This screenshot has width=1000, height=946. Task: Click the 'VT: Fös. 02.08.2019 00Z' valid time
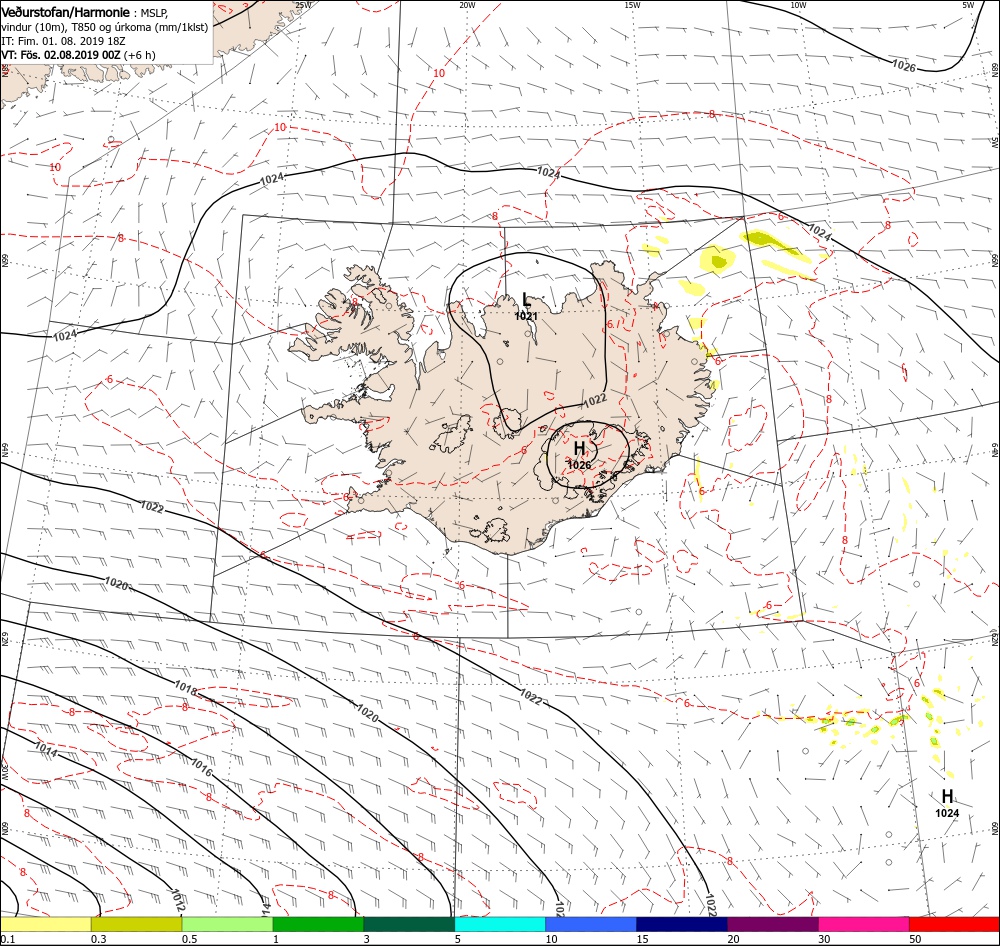(x=61, y=55)
